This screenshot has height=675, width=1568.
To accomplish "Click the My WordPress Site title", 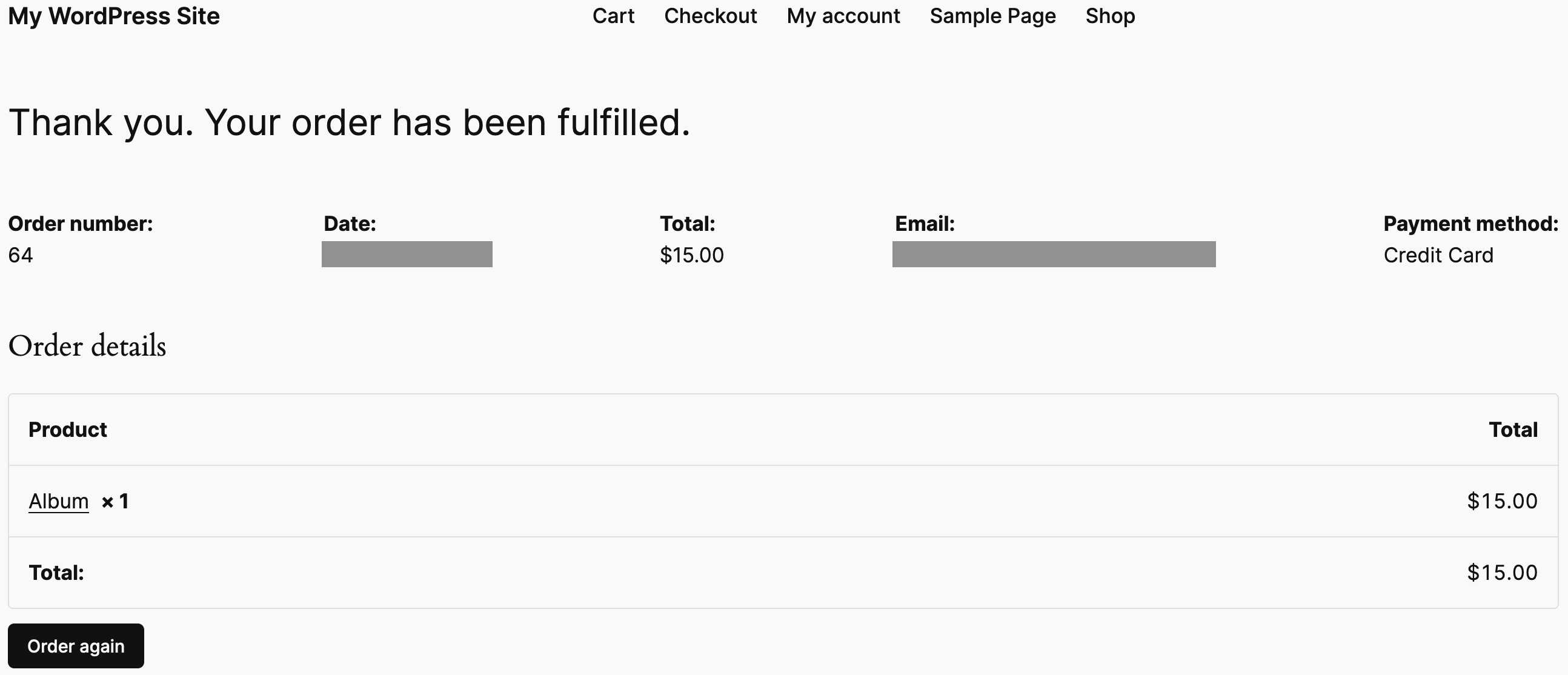I will coord(114,16).
